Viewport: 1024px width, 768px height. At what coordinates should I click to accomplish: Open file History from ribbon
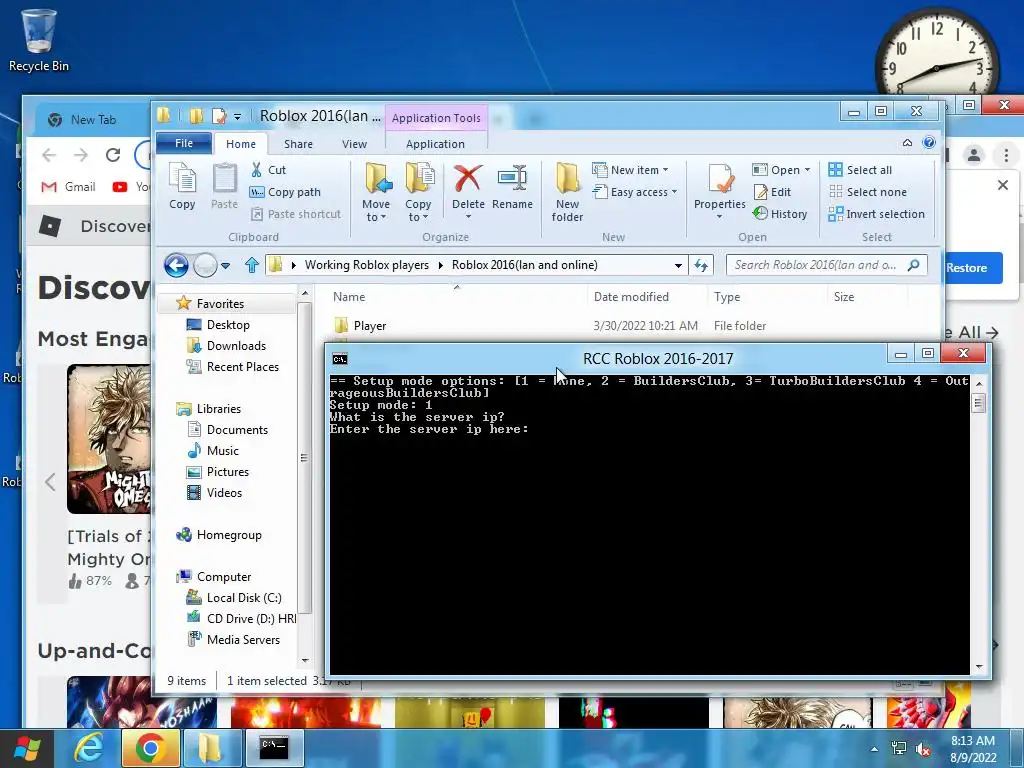[780, 214]
